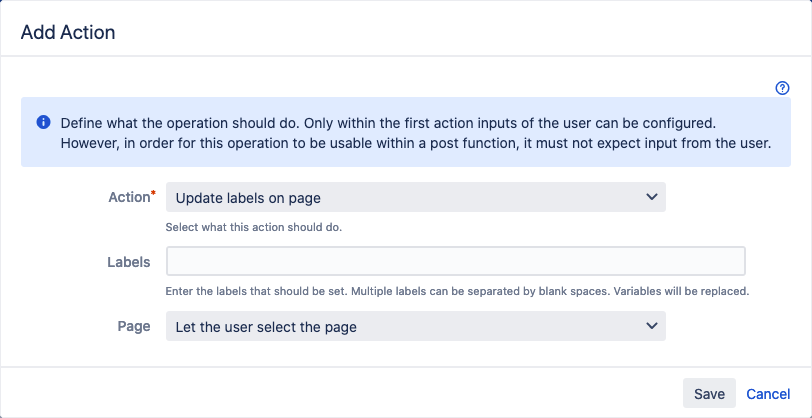The image size is (812, 418).
Task: Click the banner sentence starting 'However, in order'
Action: [416, 143]
